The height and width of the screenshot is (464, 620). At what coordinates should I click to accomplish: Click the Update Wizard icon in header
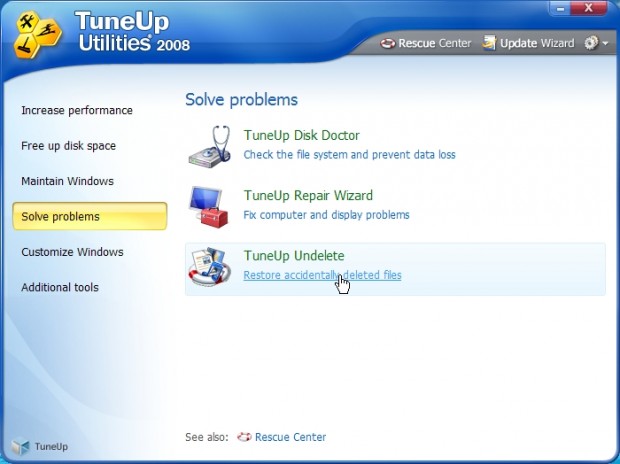click(489, 43)
